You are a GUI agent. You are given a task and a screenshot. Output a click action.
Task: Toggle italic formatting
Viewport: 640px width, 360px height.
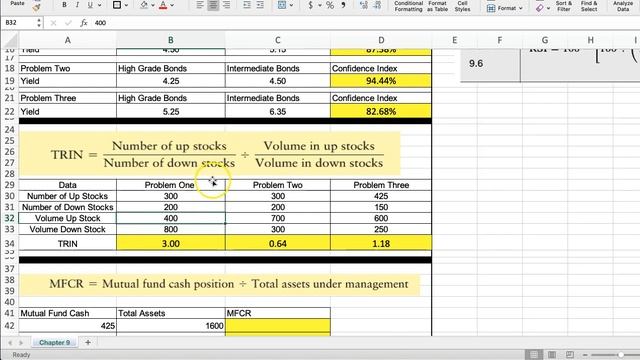(77, 5)
